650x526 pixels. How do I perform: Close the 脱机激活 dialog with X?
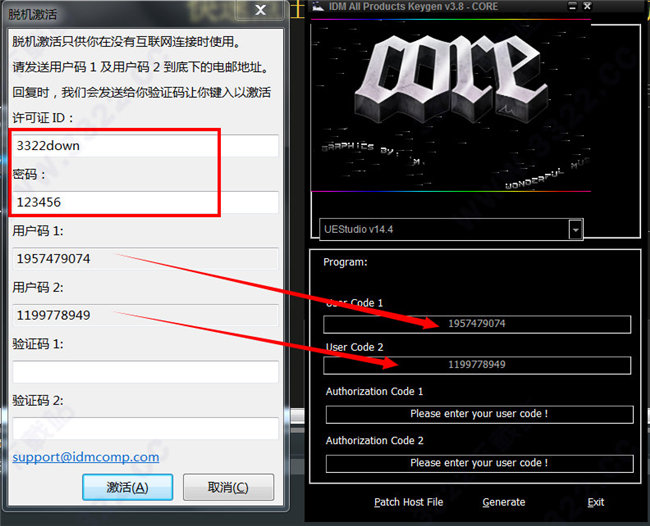pyautogui.click(x=260, y=10)
